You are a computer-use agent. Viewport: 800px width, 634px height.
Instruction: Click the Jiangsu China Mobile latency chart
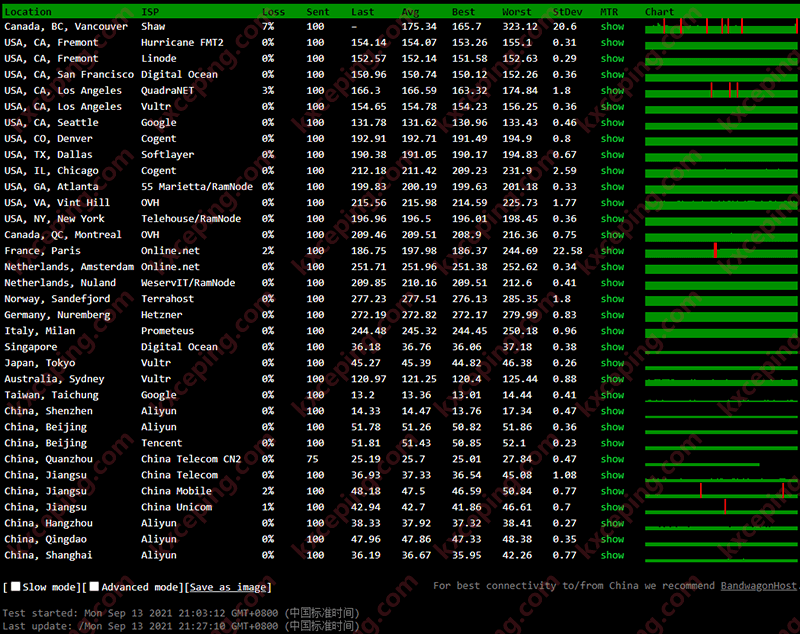click(x=721, y=491)
